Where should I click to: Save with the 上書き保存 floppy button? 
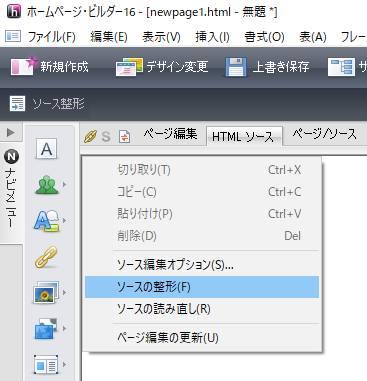click(268, 66)
